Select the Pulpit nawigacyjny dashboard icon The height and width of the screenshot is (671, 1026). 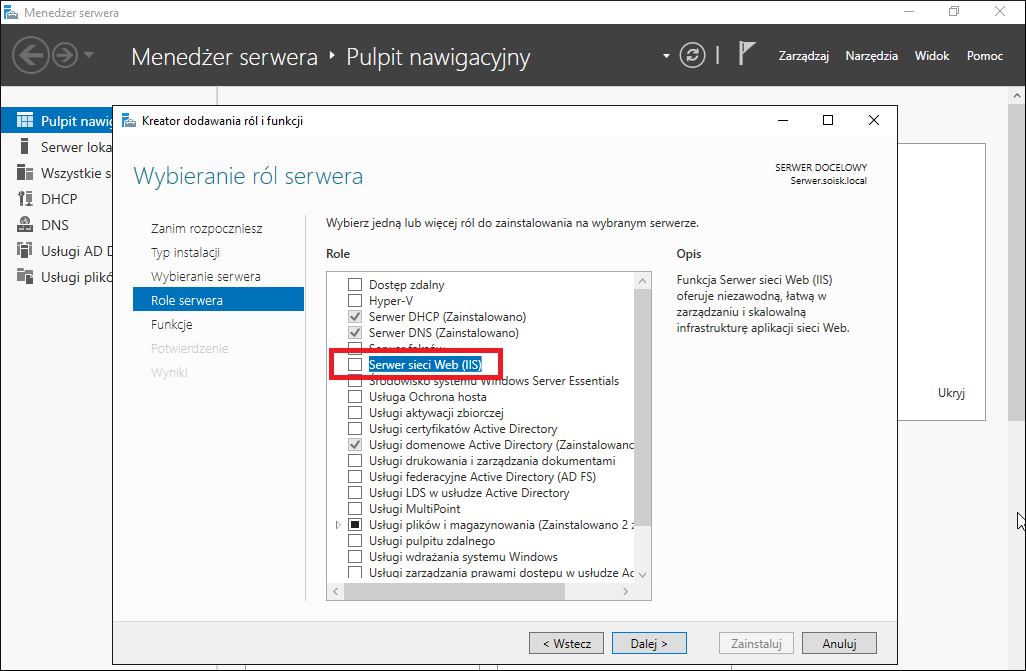[x=25, y=120]
